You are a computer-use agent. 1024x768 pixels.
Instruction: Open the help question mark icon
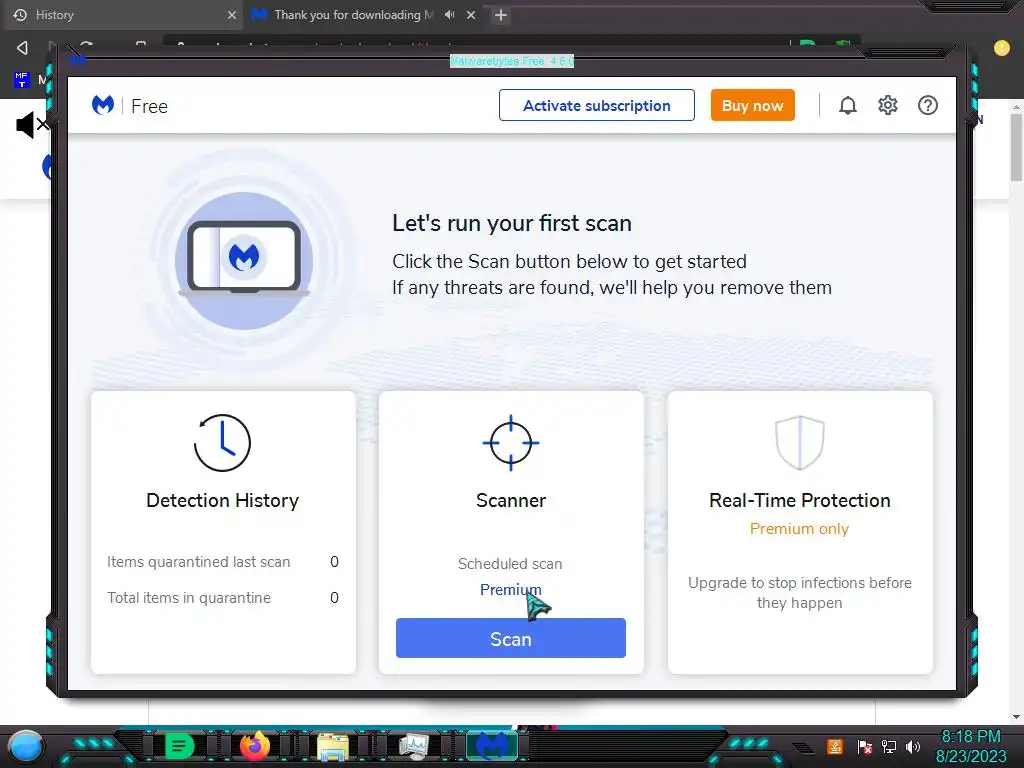927,105
